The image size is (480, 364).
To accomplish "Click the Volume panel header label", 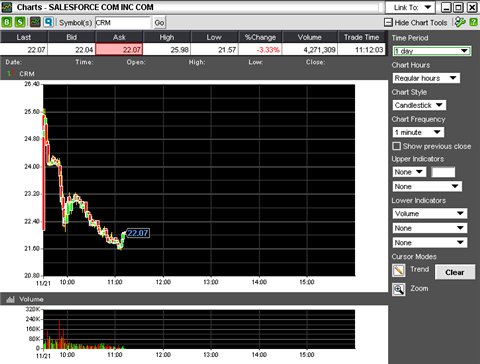I will tap(31, 299).
